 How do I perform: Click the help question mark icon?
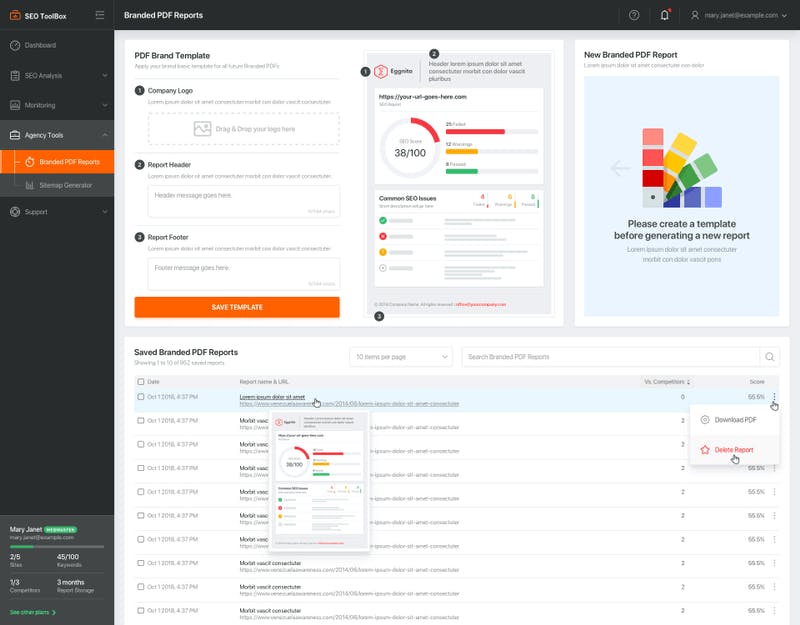634,15
